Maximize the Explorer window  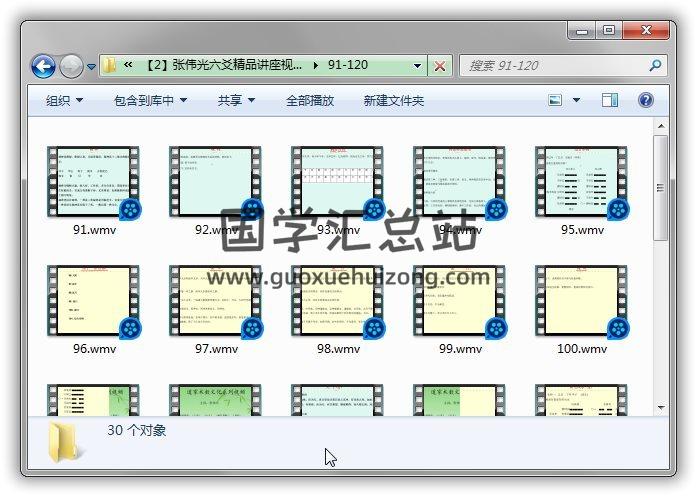[x=609, y=31]
